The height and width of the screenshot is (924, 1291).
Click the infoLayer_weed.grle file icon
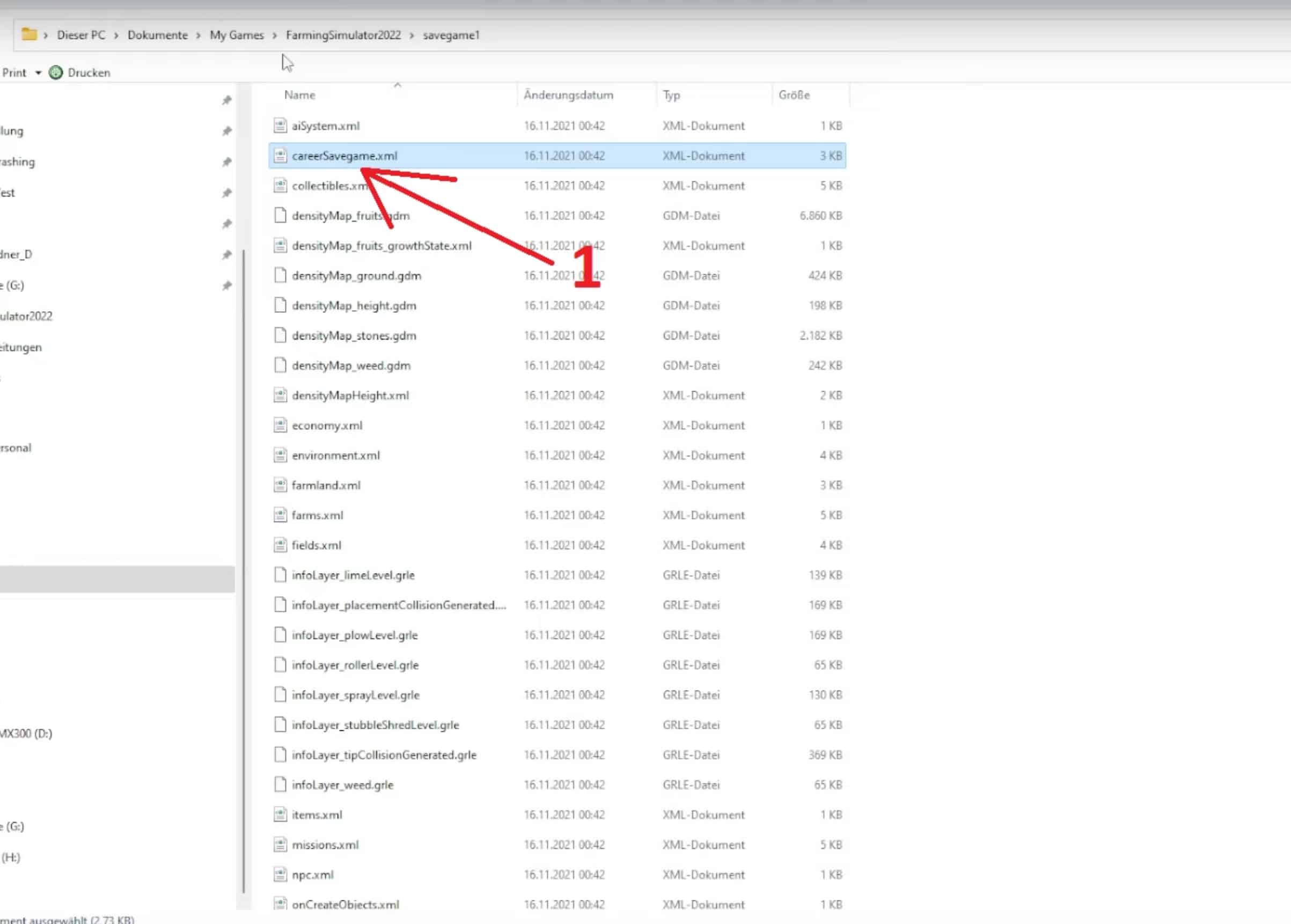(280, 784)
